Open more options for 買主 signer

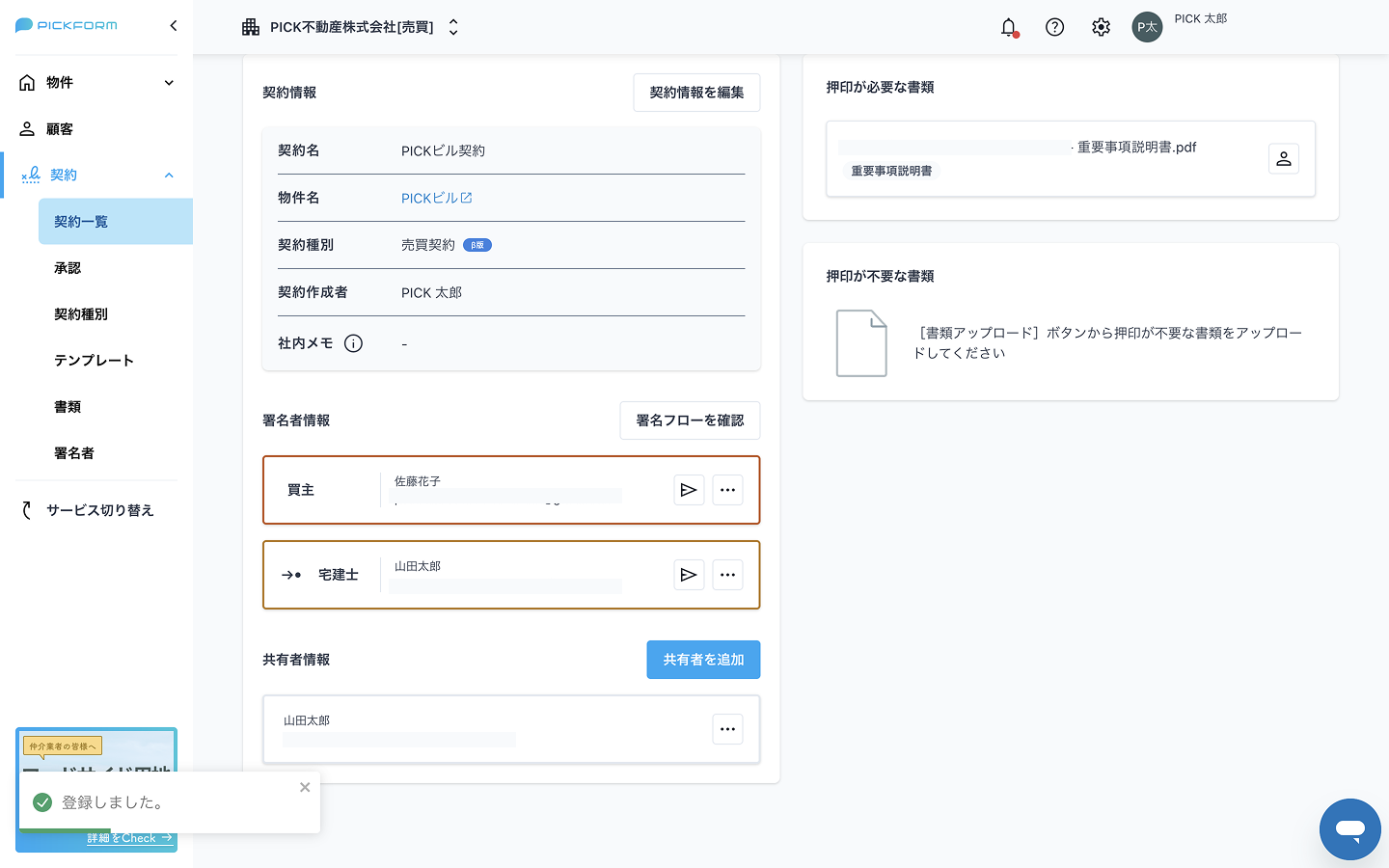click(x=727, y=490)
